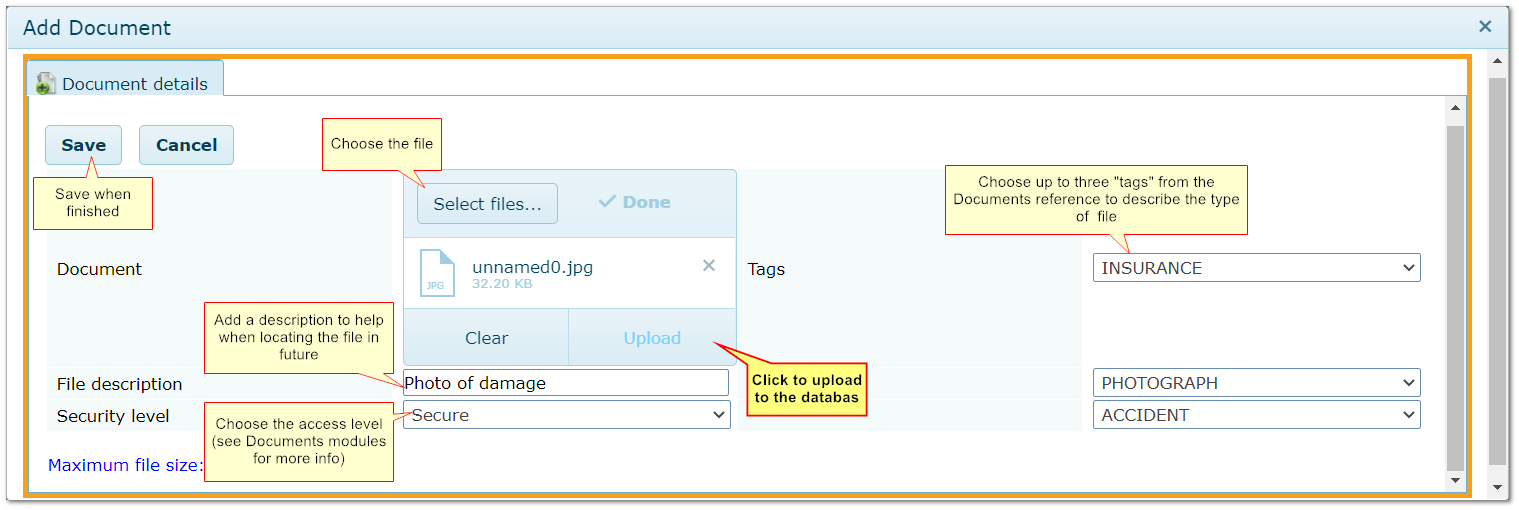Open the Select files... chooser

pos(487,204)
